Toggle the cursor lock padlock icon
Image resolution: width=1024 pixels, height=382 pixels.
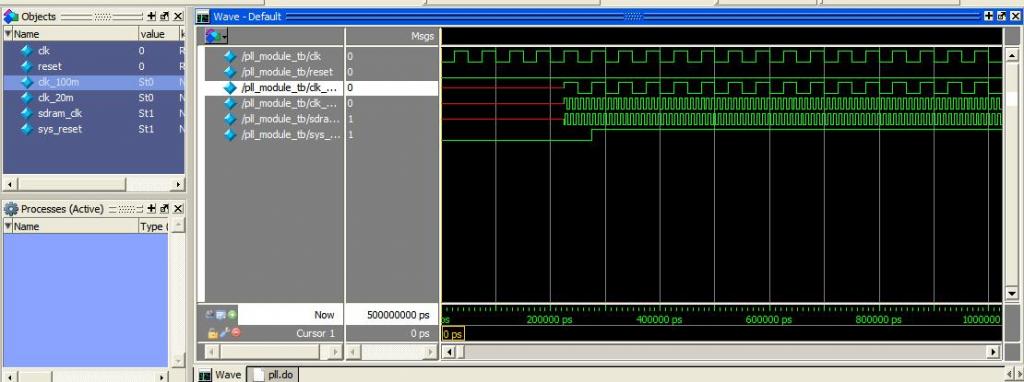coord(212,333)
